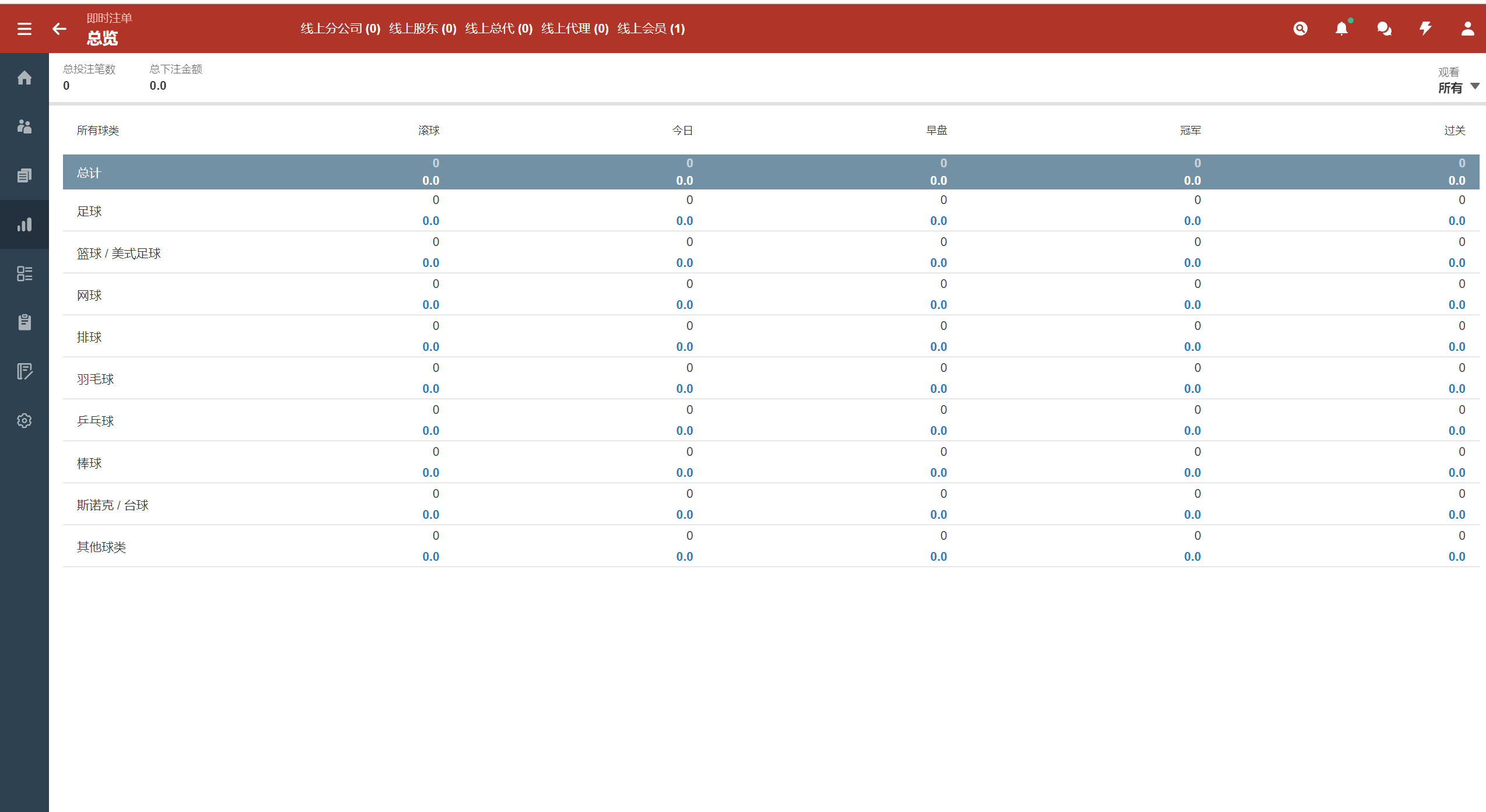Click 网球 今日 amount 0.0
1486x812 pixels.
pos(684,305)
